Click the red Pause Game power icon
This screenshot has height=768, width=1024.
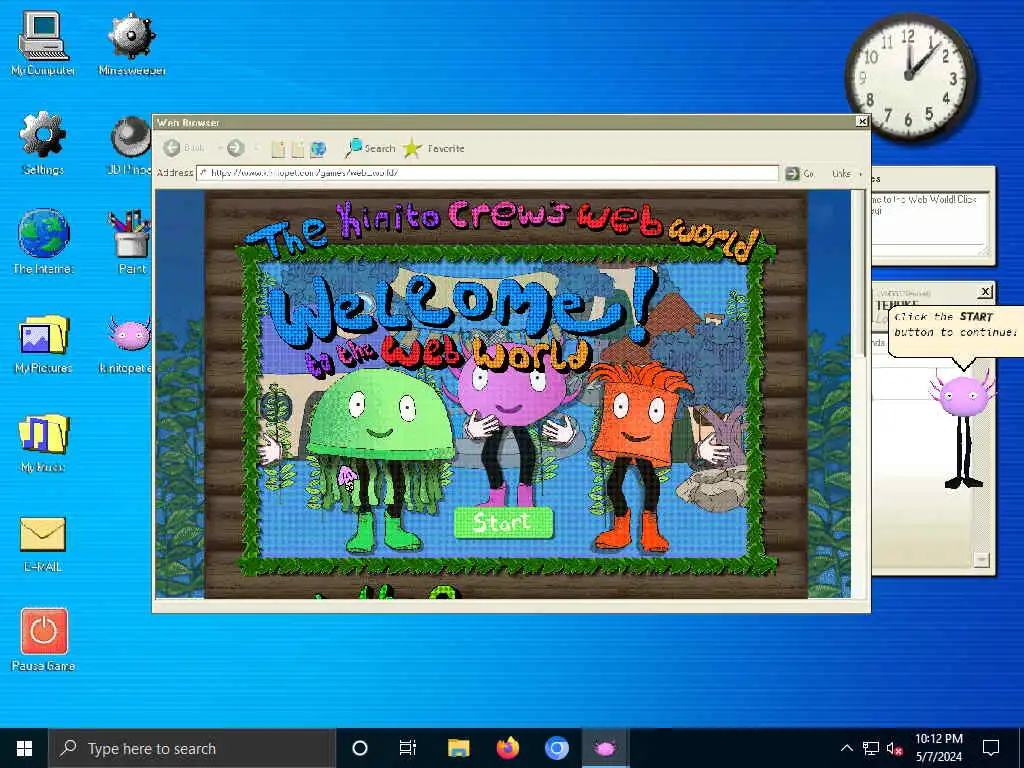[x=43, y=640]
